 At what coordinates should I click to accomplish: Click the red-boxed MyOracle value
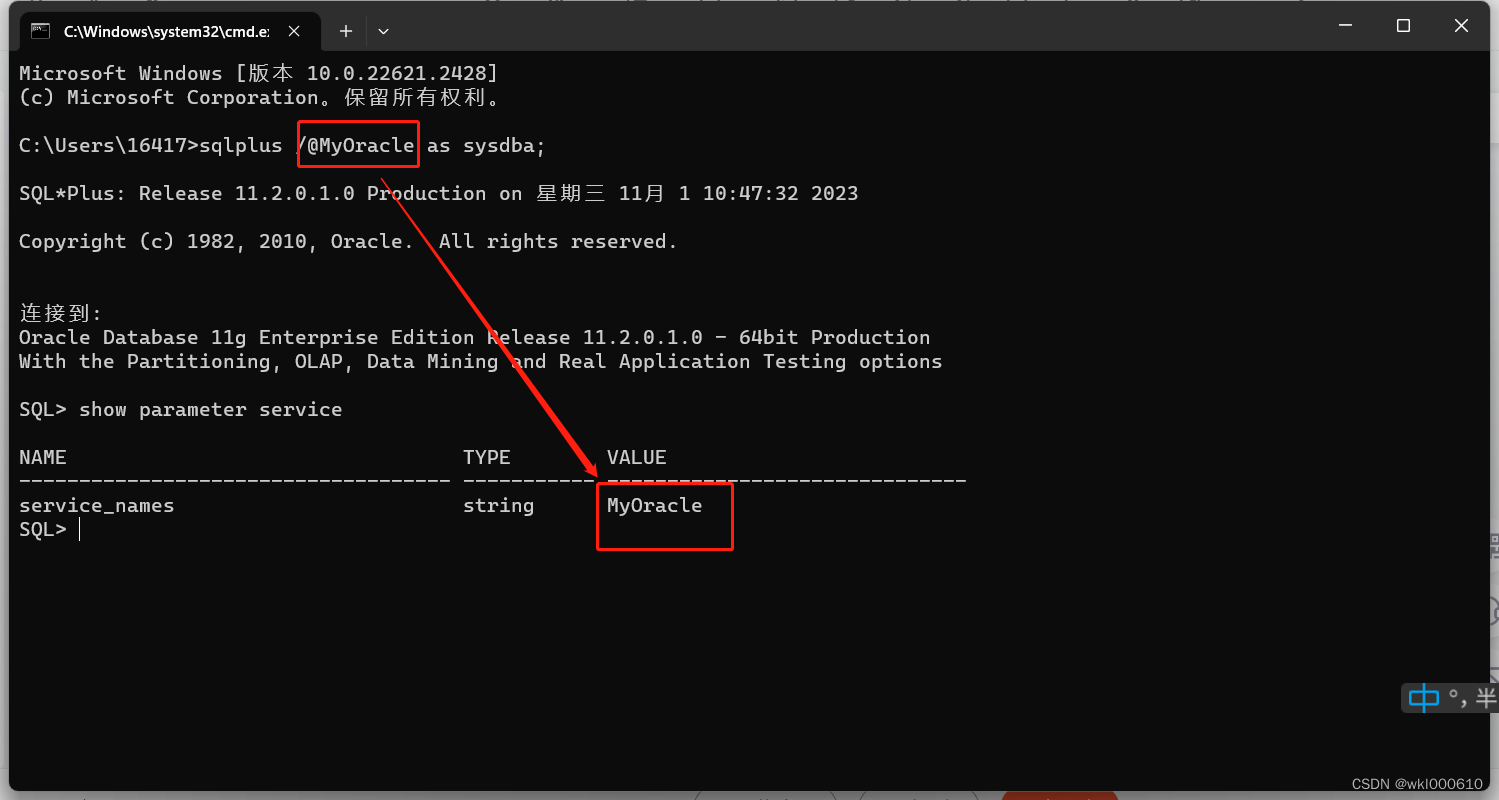[x=654, y=505]
